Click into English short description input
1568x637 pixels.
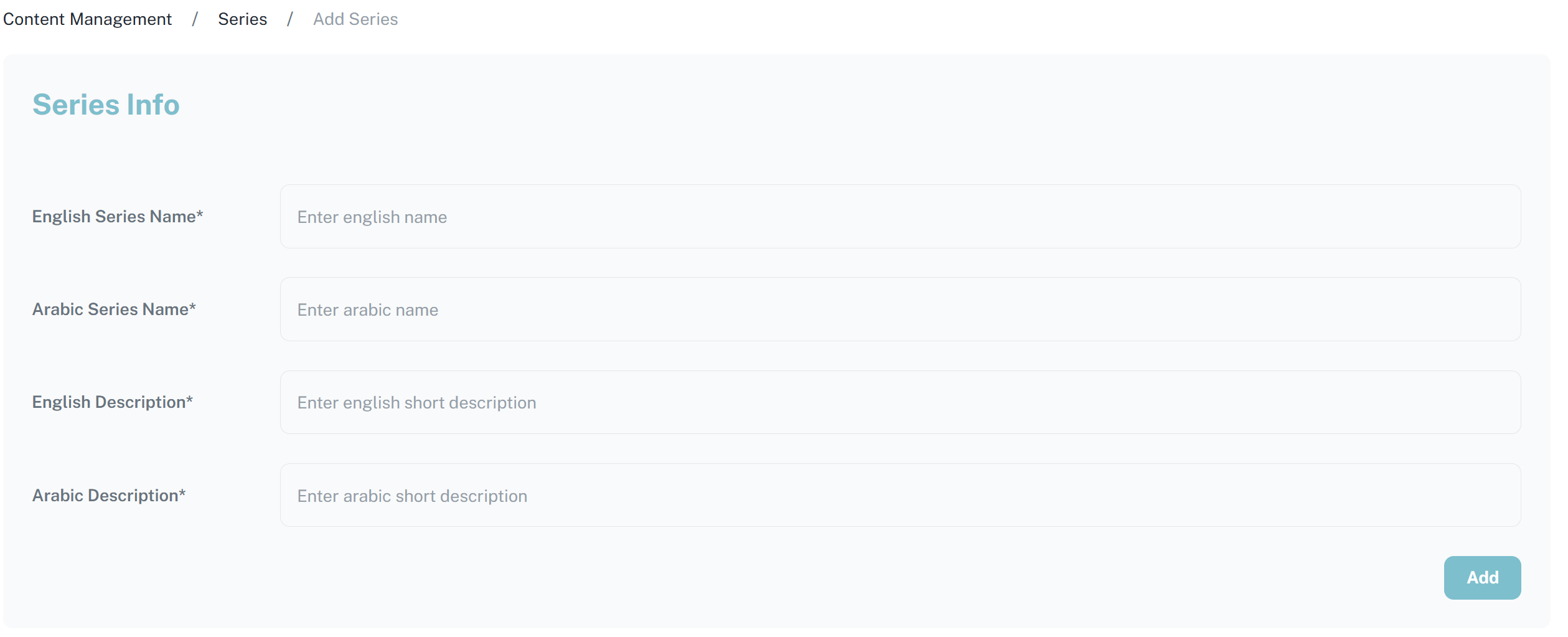(x=899, y=402)
